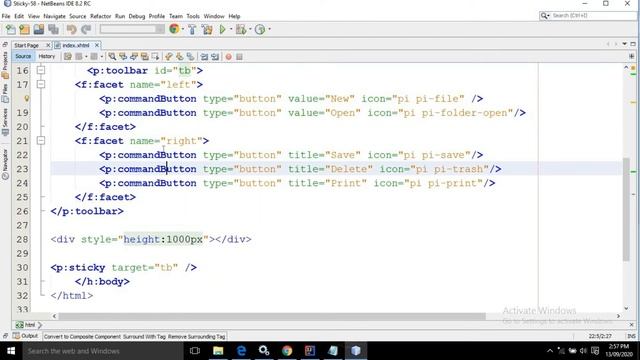640x360 pixels.
Task: Open the Navigator side panel tab
Action: (x=5, y=164)
